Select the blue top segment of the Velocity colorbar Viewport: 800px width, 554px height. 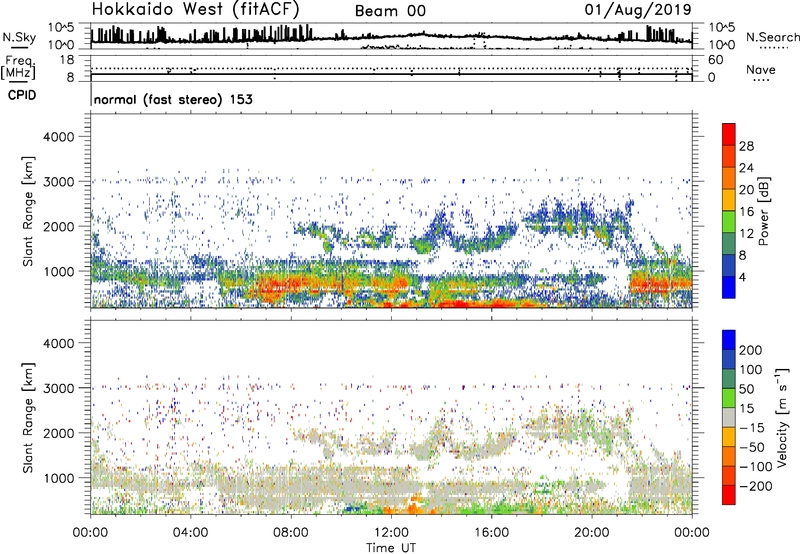click(x=729, y=340)
